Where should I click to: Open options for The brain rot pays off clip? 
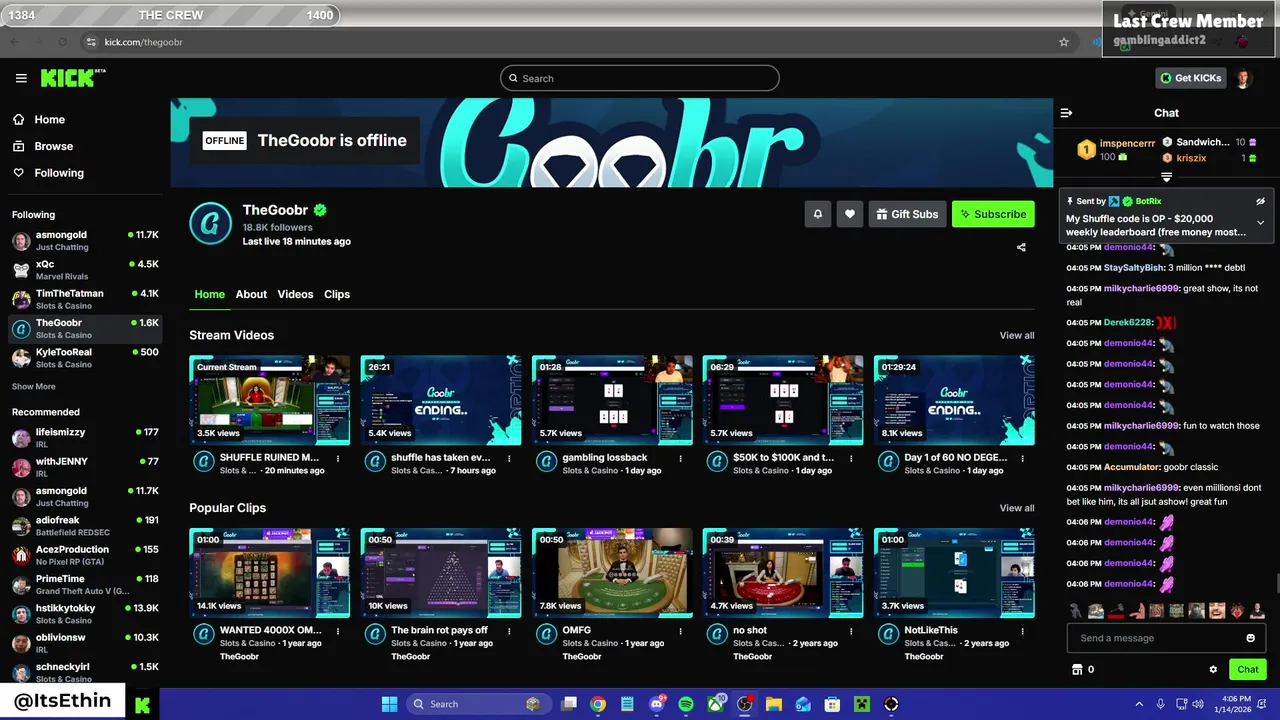click(509, 632)
